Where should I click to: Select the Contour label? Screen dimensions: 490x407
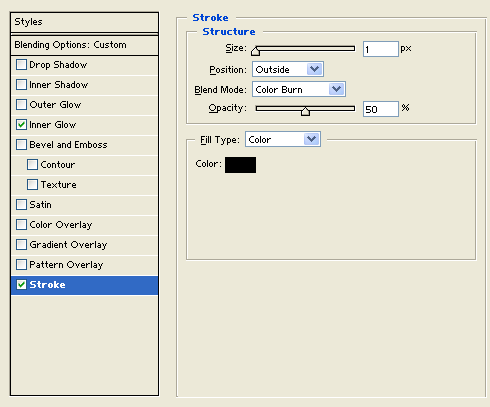(x=58, y=165)
